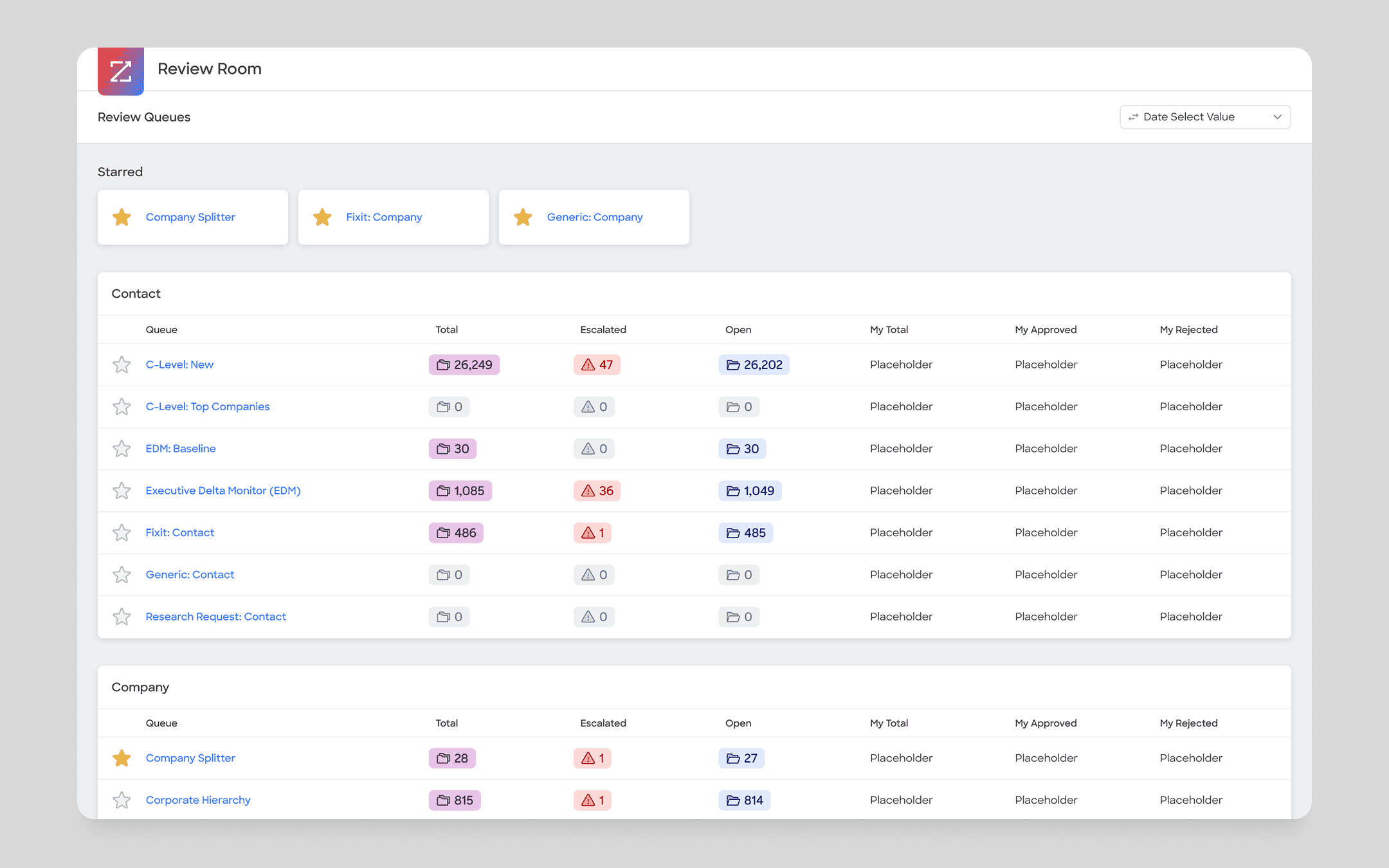Image resolution: width=1389 pixels, height=868 pixels.
Task: Click the Escalated column header in Contact table
Action: (x=603, y=330)
